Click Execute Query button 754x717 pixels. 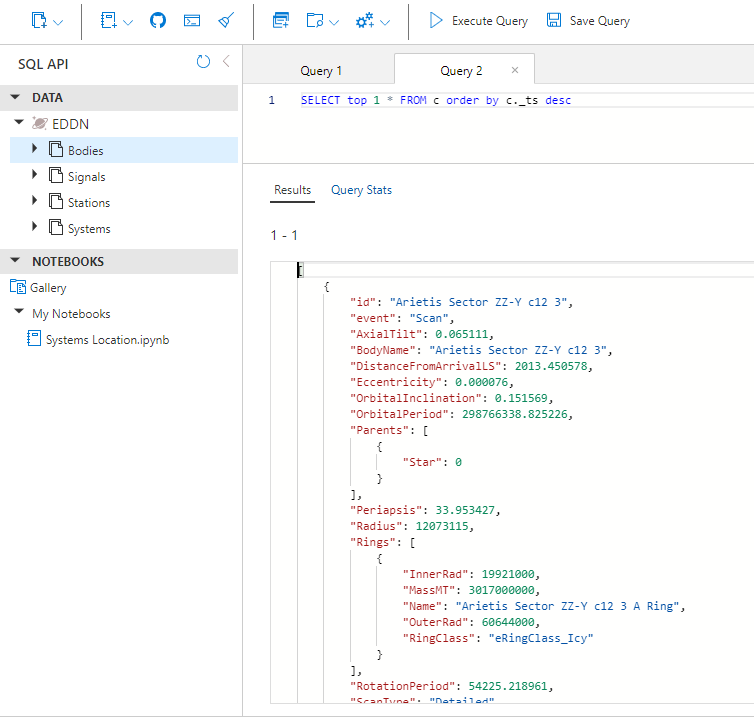coord(478,21)
